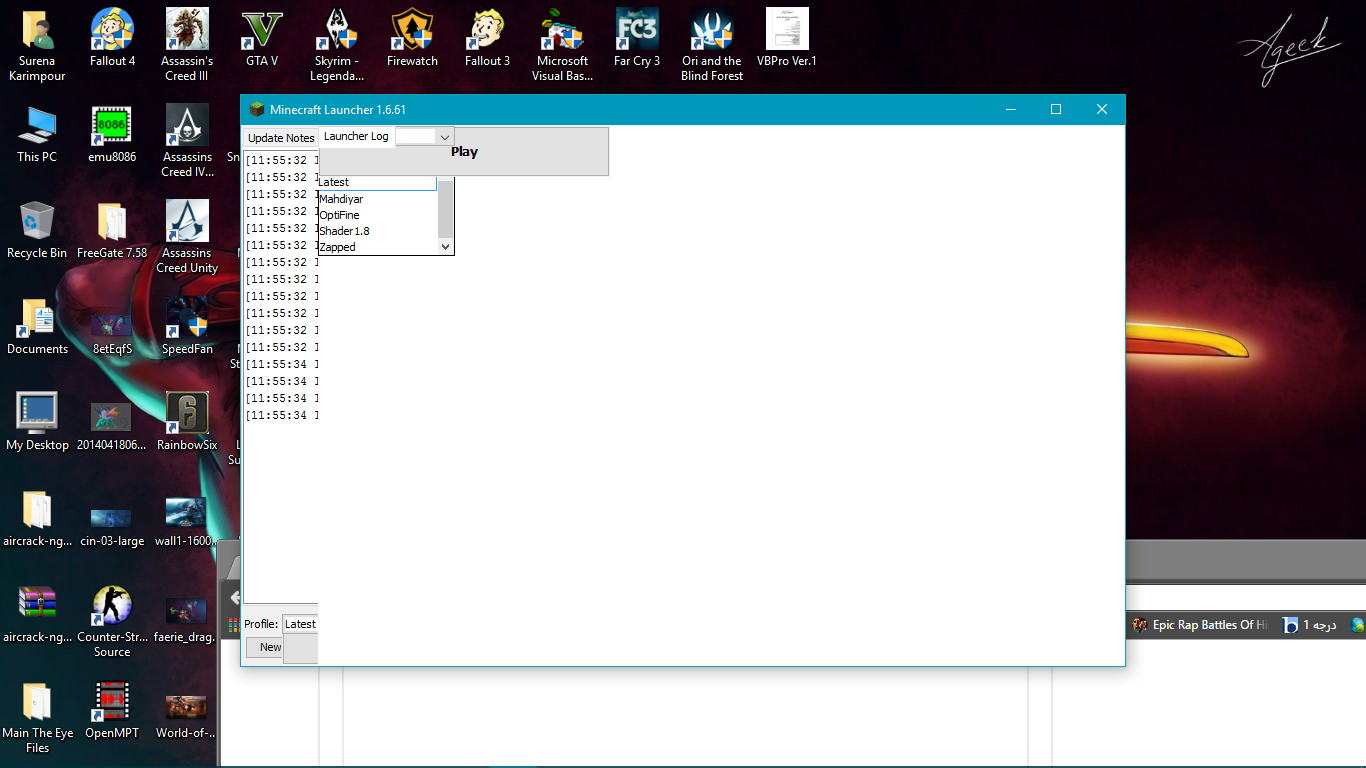The height and width of the screenshot is (768, 1366).
Task: Pick the Zapped profile in dropdown
Action: point(338,247)
